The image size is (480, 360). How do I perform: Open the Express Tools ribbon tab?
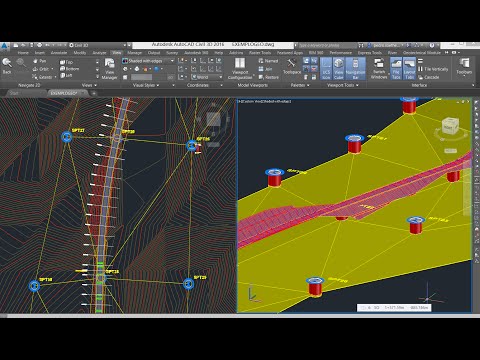pyautogui.click(x=370, y=53)
